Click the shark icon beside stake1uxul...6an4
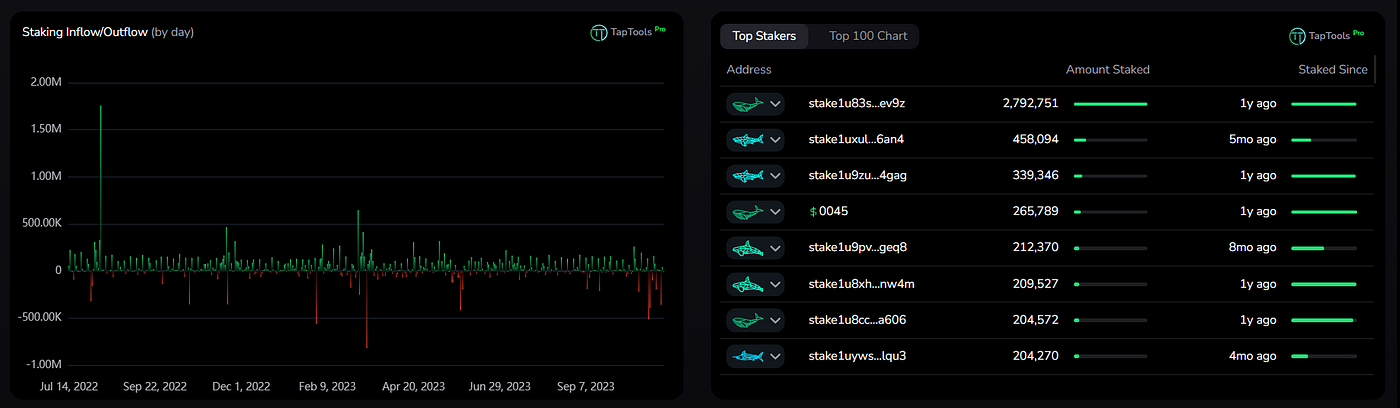Viewport: 1400px width, 408px height. click(746, 140)
